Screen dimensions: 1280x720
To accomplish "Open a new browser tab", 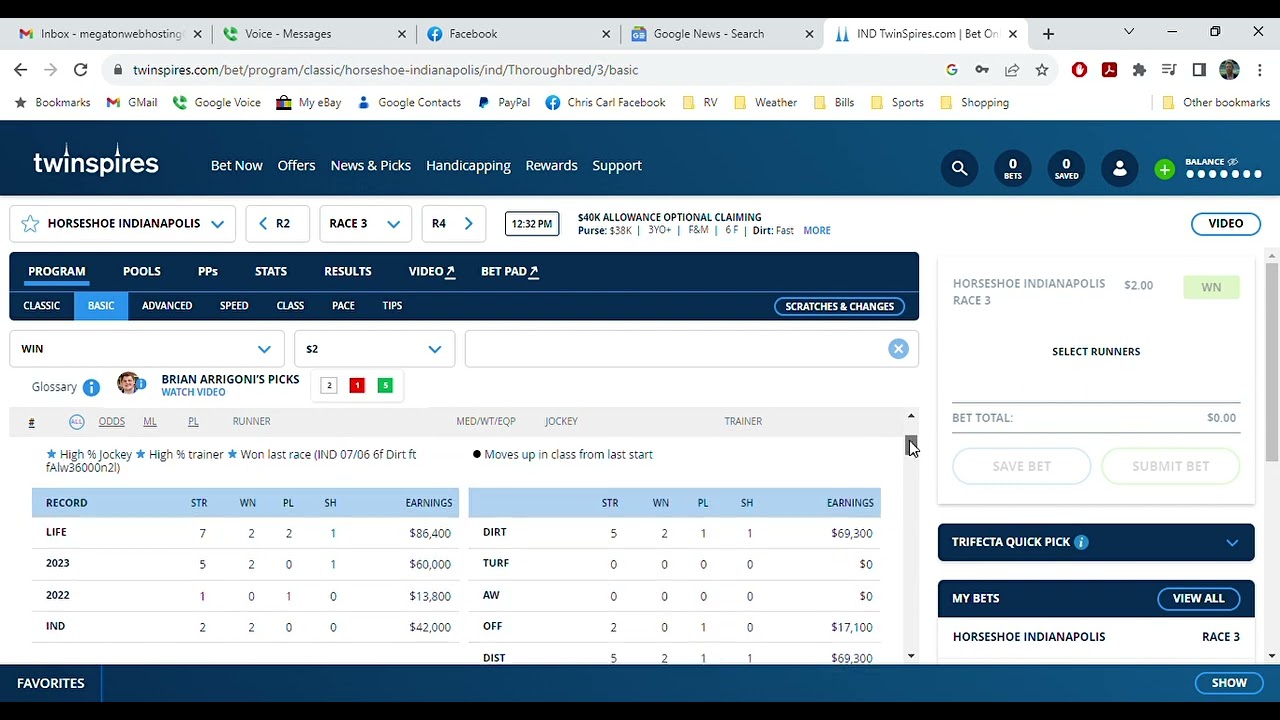I will point(1048,34).
